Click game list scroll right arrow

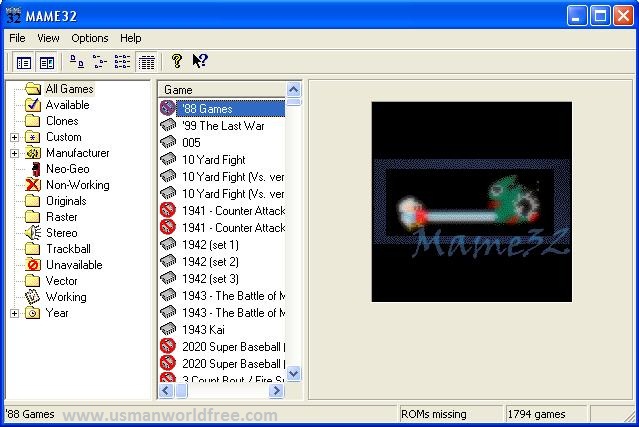(x=276, y=391)
